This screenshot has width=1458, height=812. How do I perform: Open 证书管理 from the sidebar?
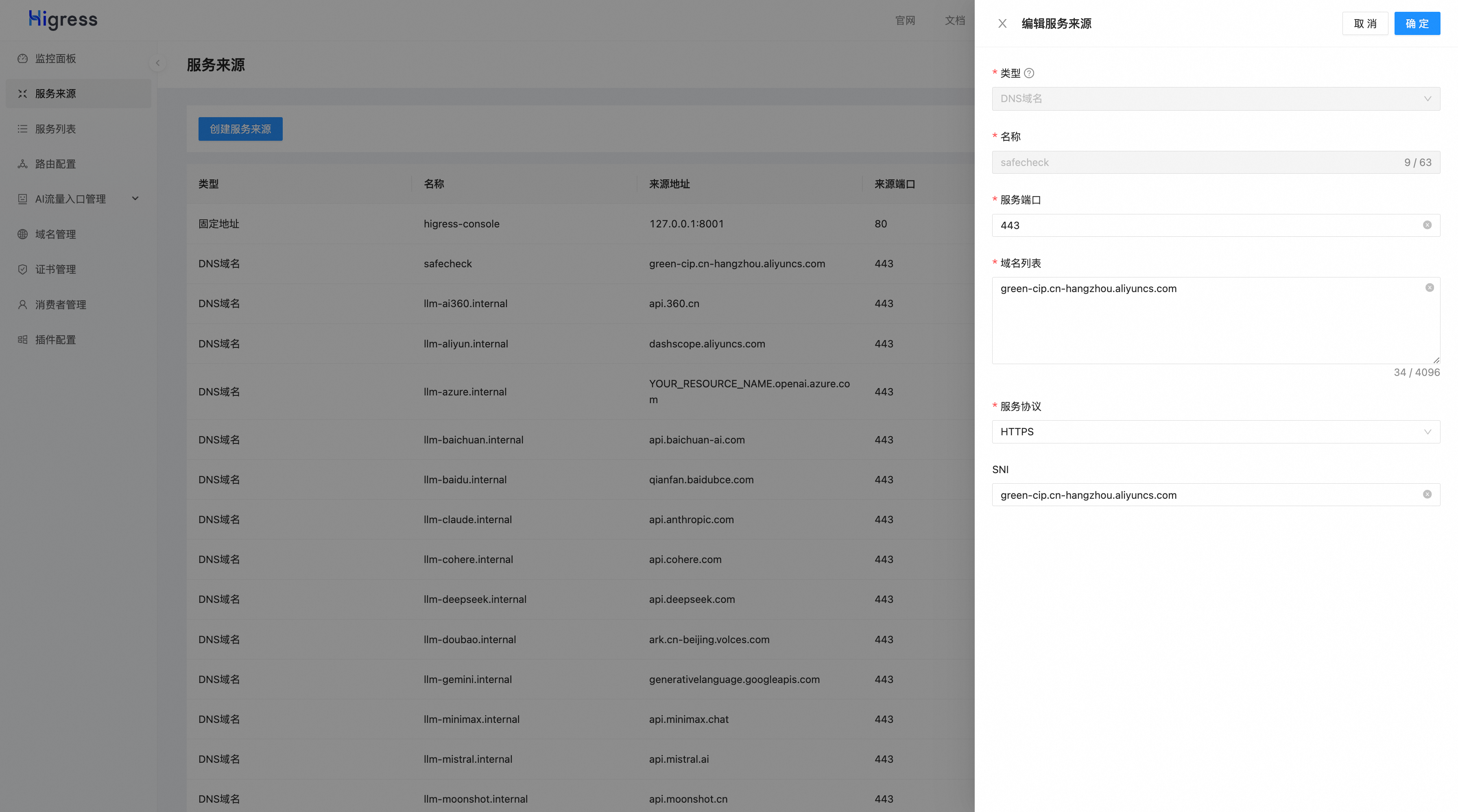(55, 269)
